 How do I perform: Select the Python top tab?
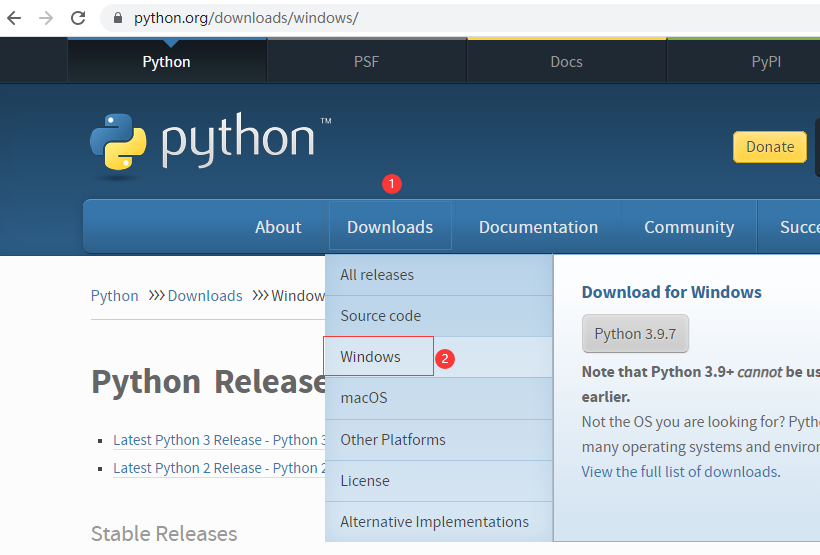click(x=167, y=62)
